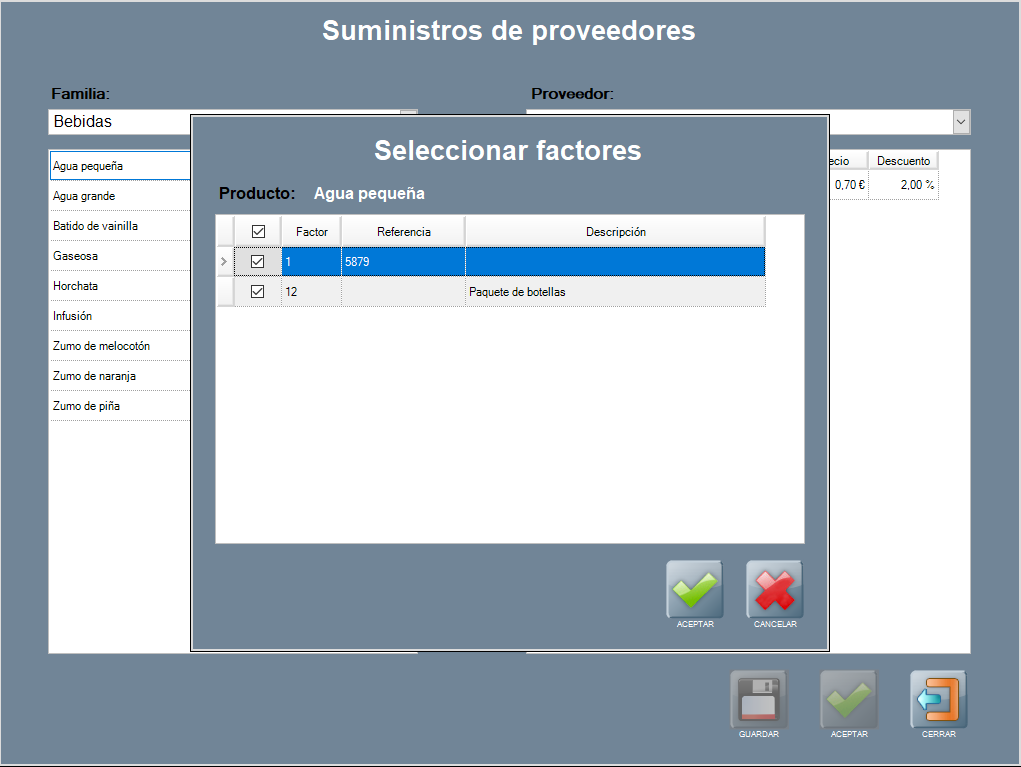This screenshot has height=767, width=1021.
Task: Click the Guardar floppy disk icon
Action: [758, 699]
